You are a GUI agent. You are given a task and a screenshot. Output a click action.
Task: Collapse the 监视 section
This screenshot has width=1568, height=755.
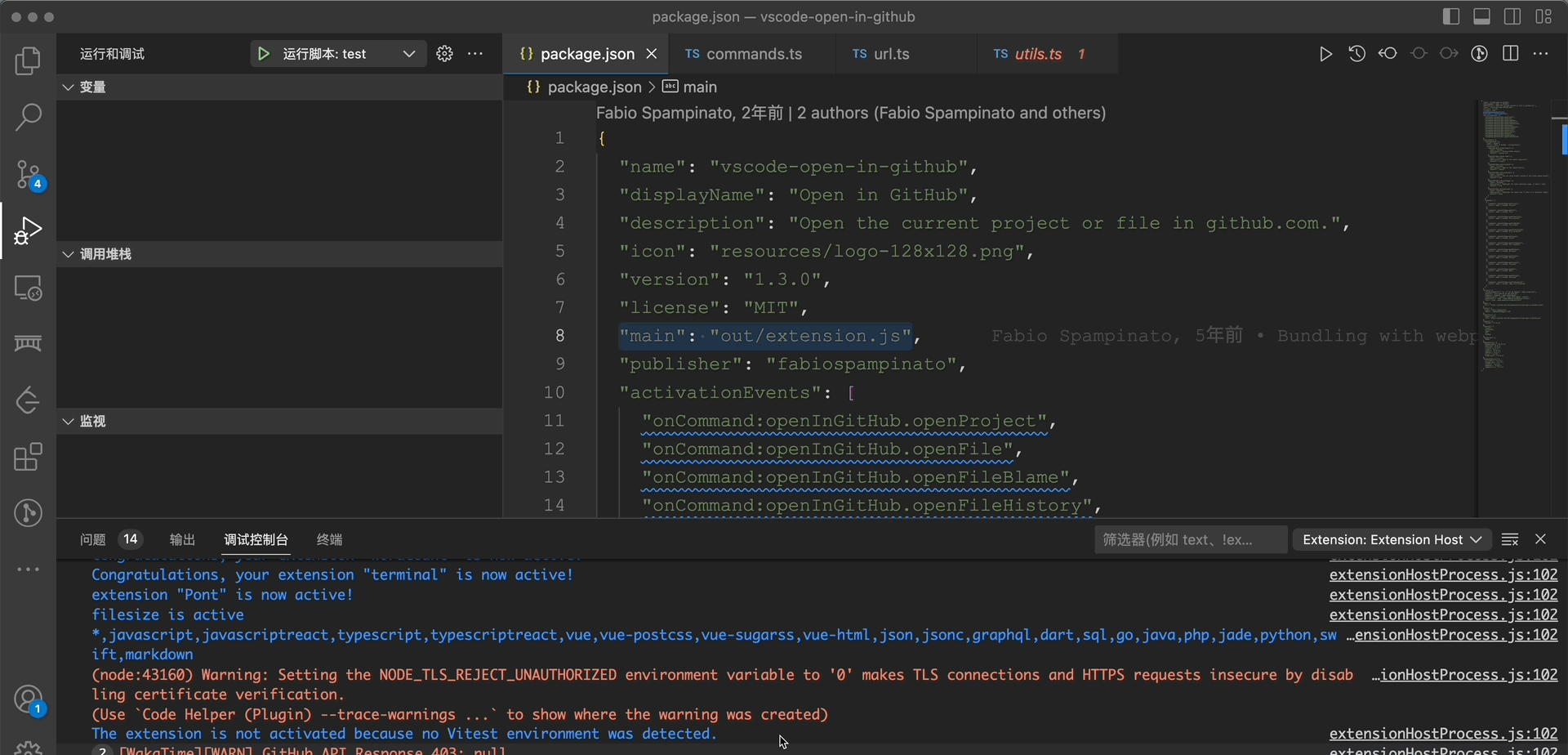pos(279,421)
